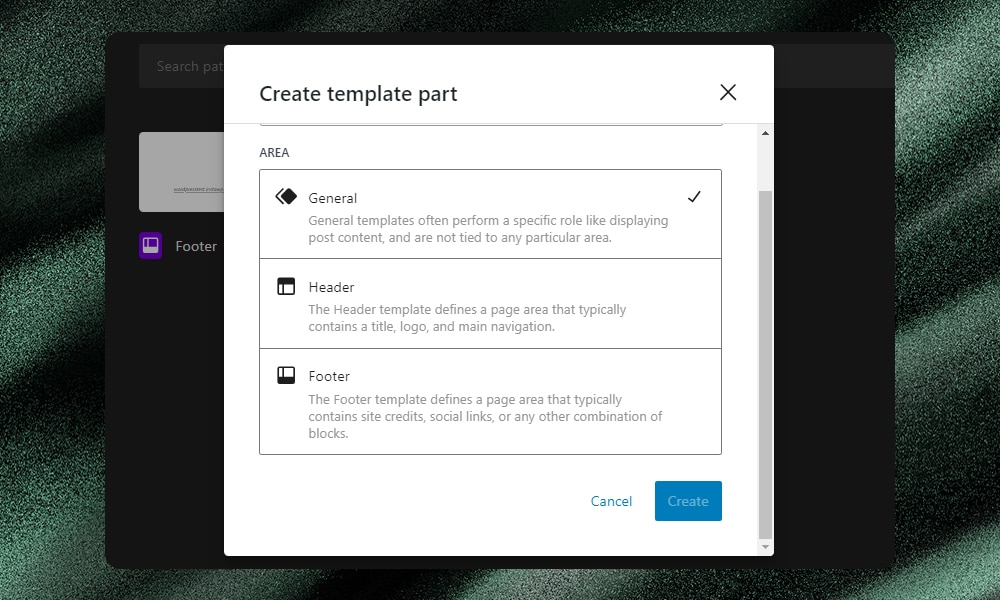Click the scrollbar up arrow

tap(764, 132)
